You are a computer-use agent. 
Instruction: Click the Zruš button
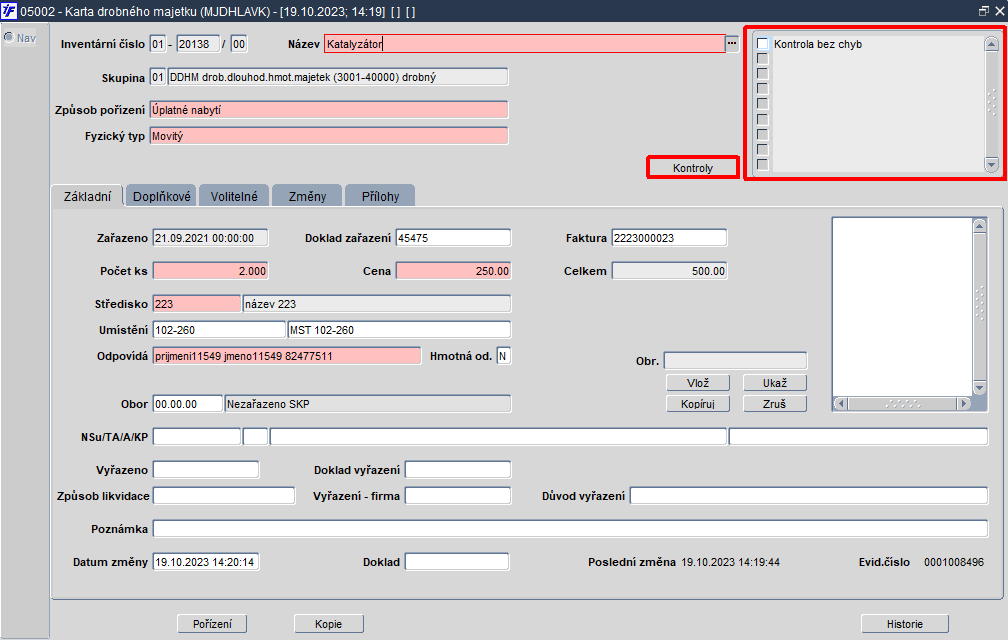[775, 404]
